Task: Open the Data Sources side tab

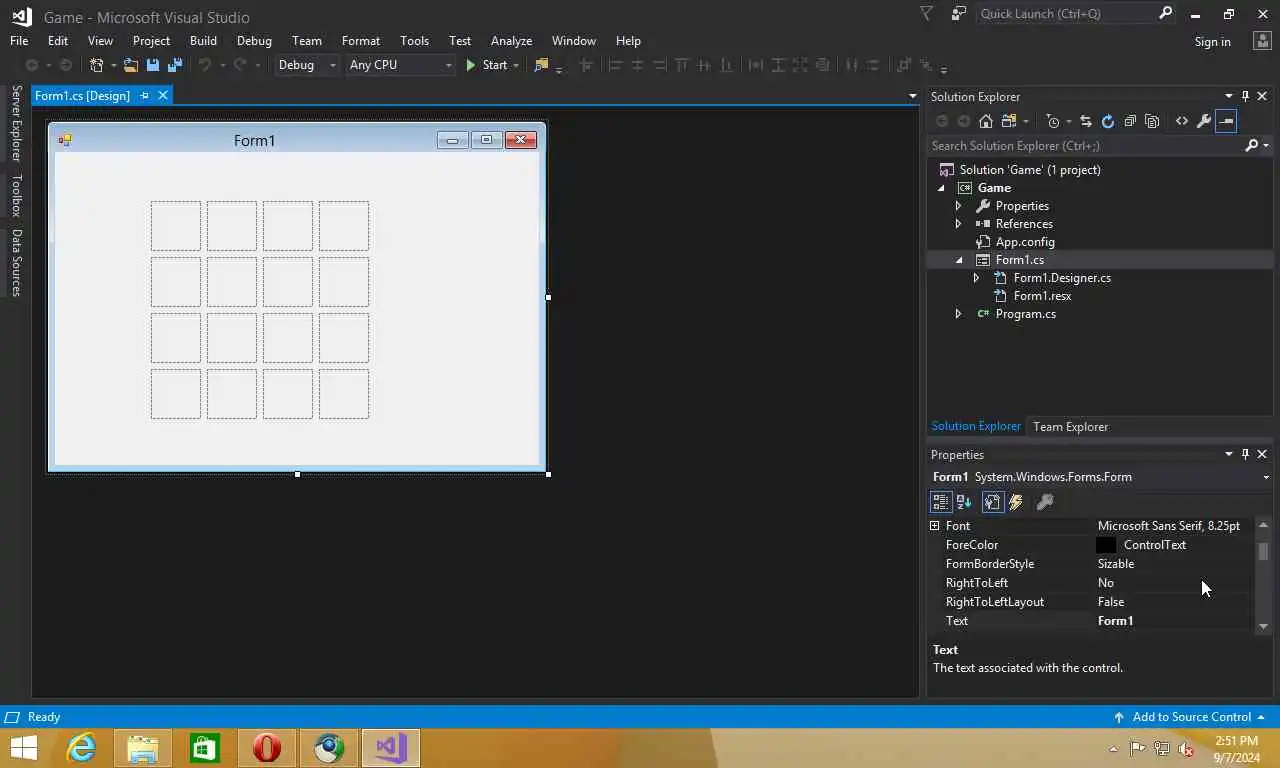Action: click(16, 263)
